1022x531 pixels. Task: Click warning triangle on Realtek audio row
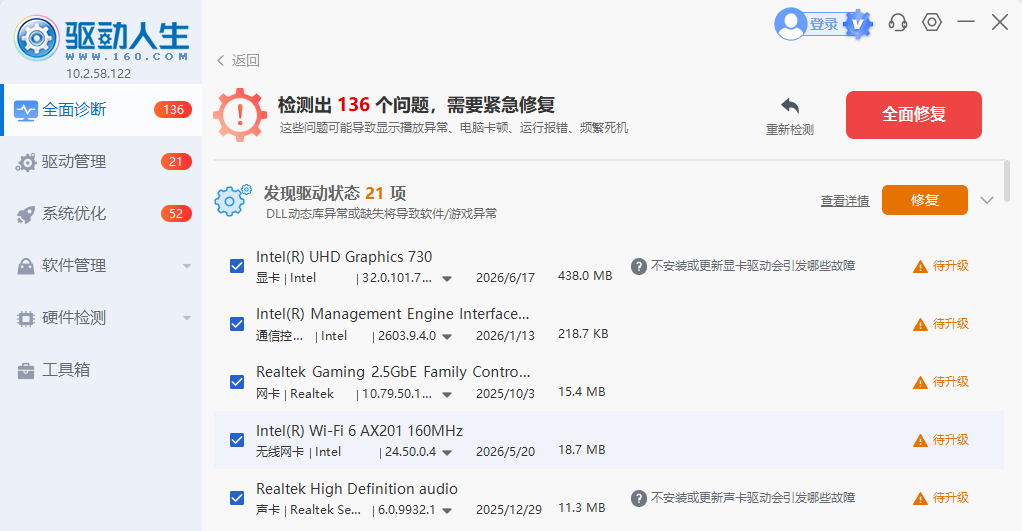pos(920,498)
